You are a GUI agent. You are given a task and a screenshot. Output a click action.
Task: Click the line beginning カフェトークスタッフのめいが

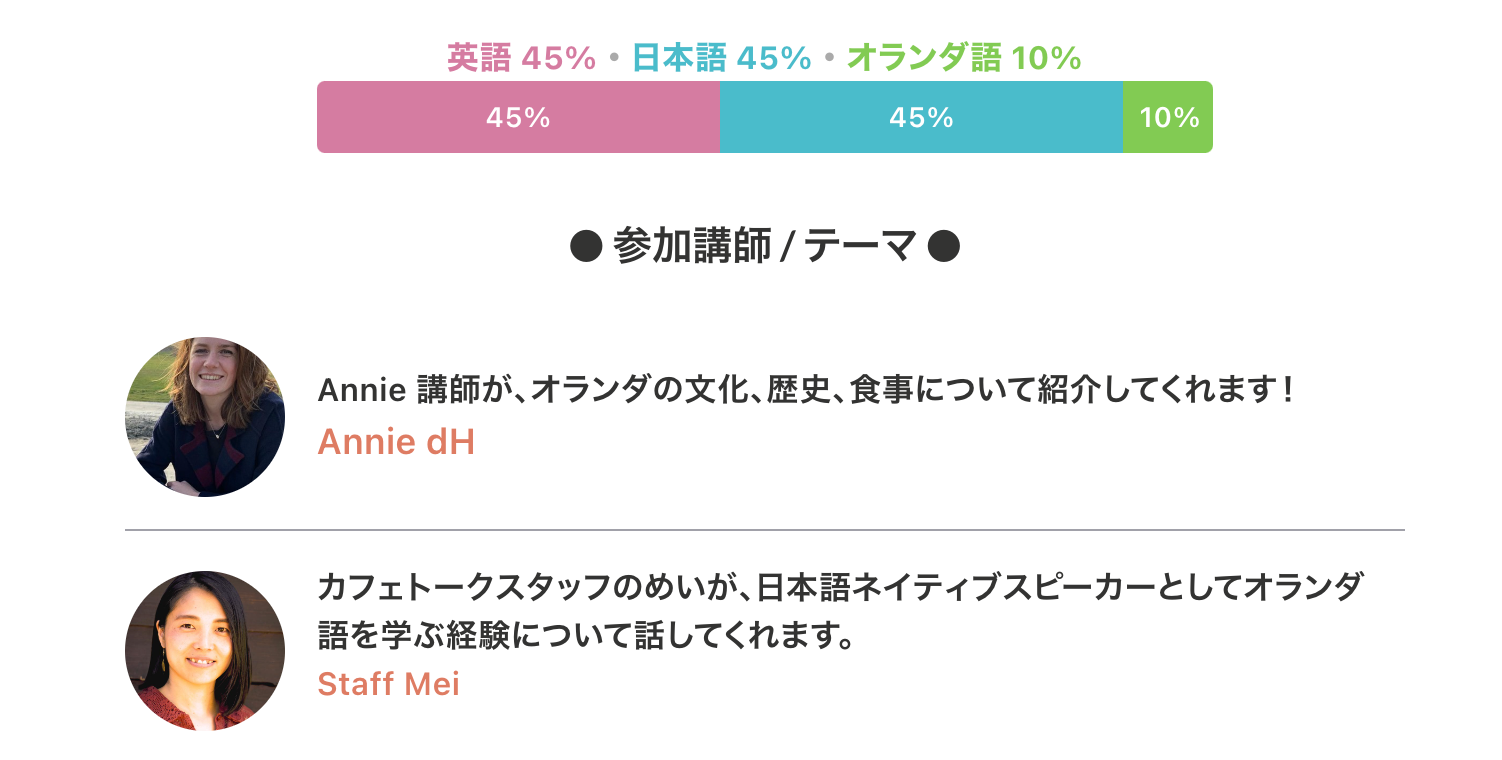[840, 588]
